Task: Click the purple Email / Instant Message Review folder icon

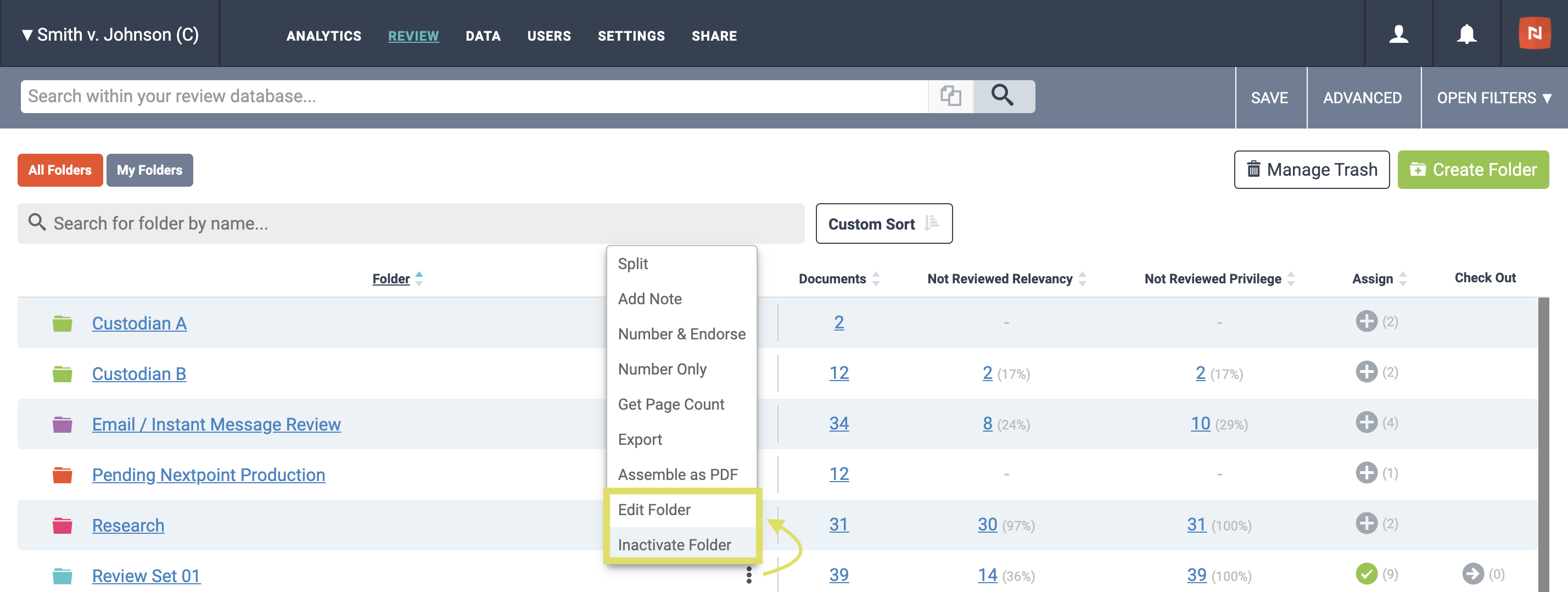Action: [x=62, y=424]
